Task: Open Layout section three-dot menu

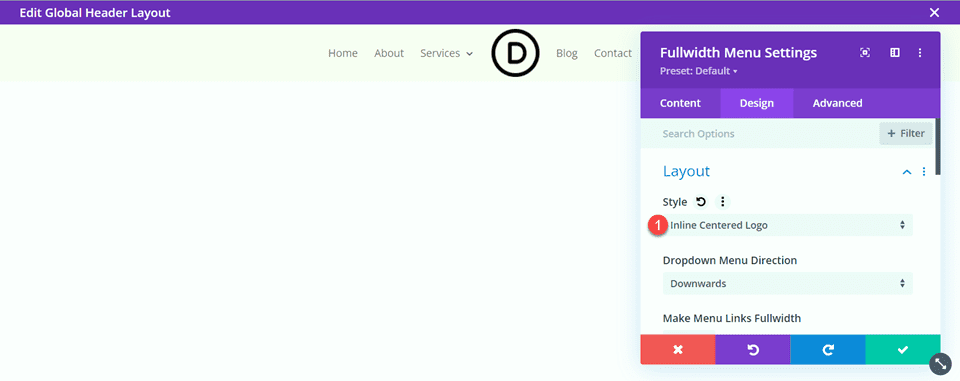Action: tap(924, 172)
